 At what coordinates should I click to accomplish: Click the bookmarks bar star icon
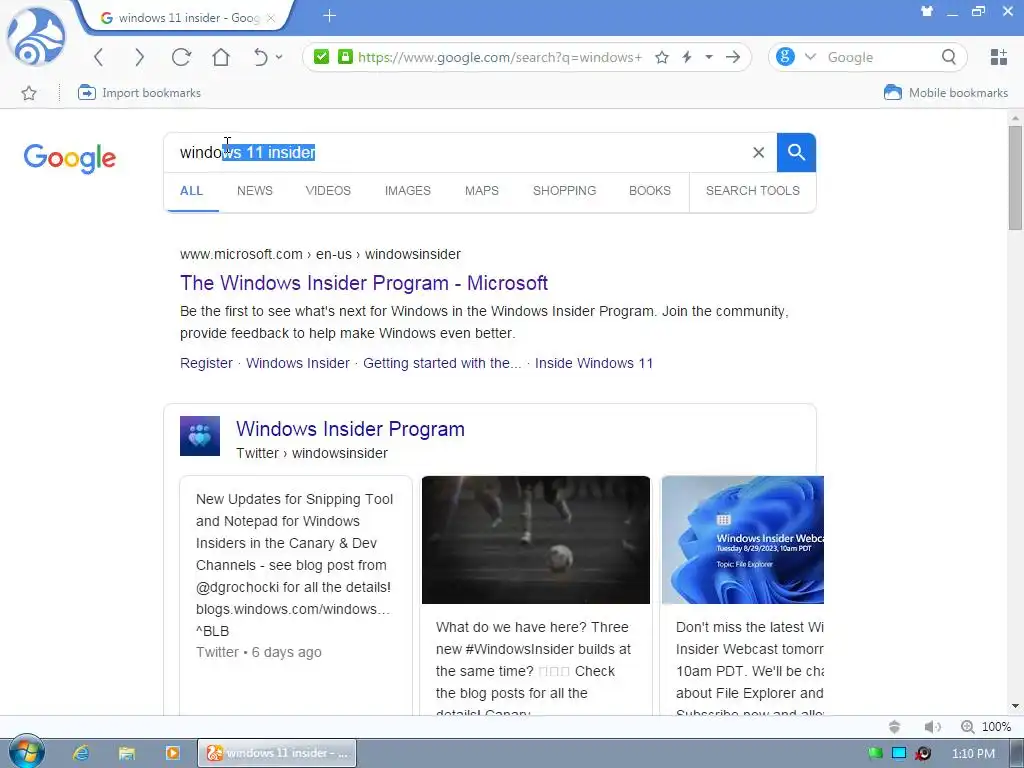[x=29, y=93]
